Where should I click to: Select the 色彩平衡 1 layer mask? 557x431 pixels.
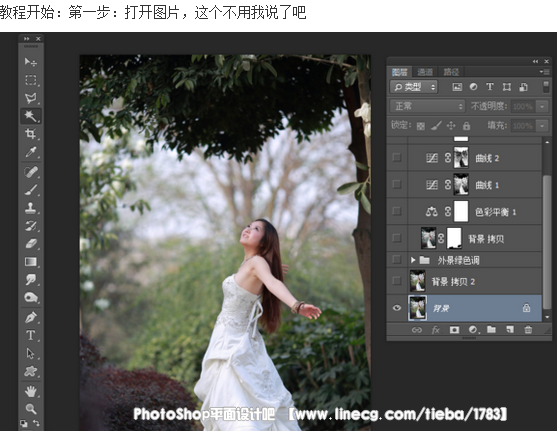point(461,211)
